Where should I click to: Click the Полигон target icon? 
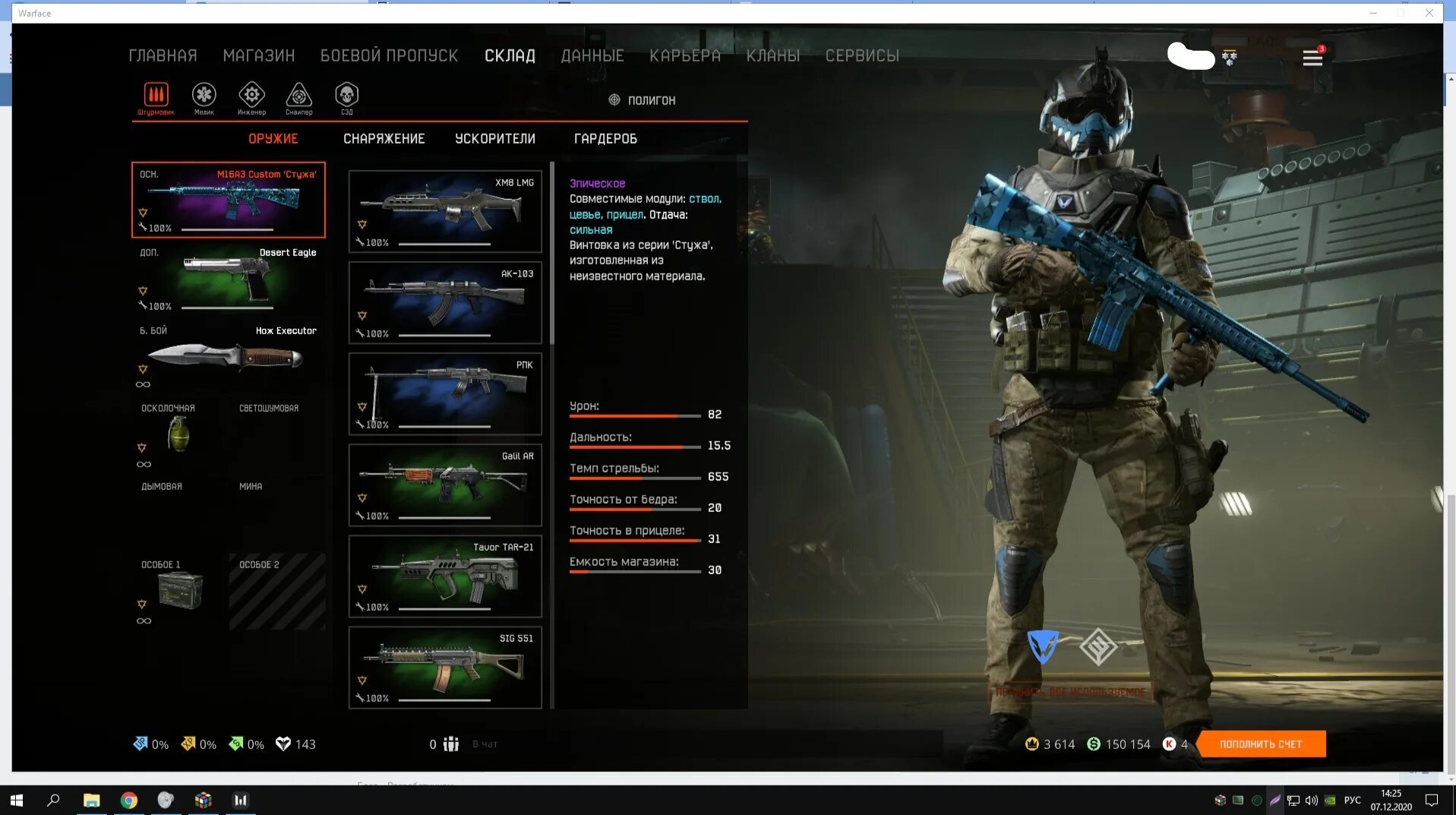[614, 100]
